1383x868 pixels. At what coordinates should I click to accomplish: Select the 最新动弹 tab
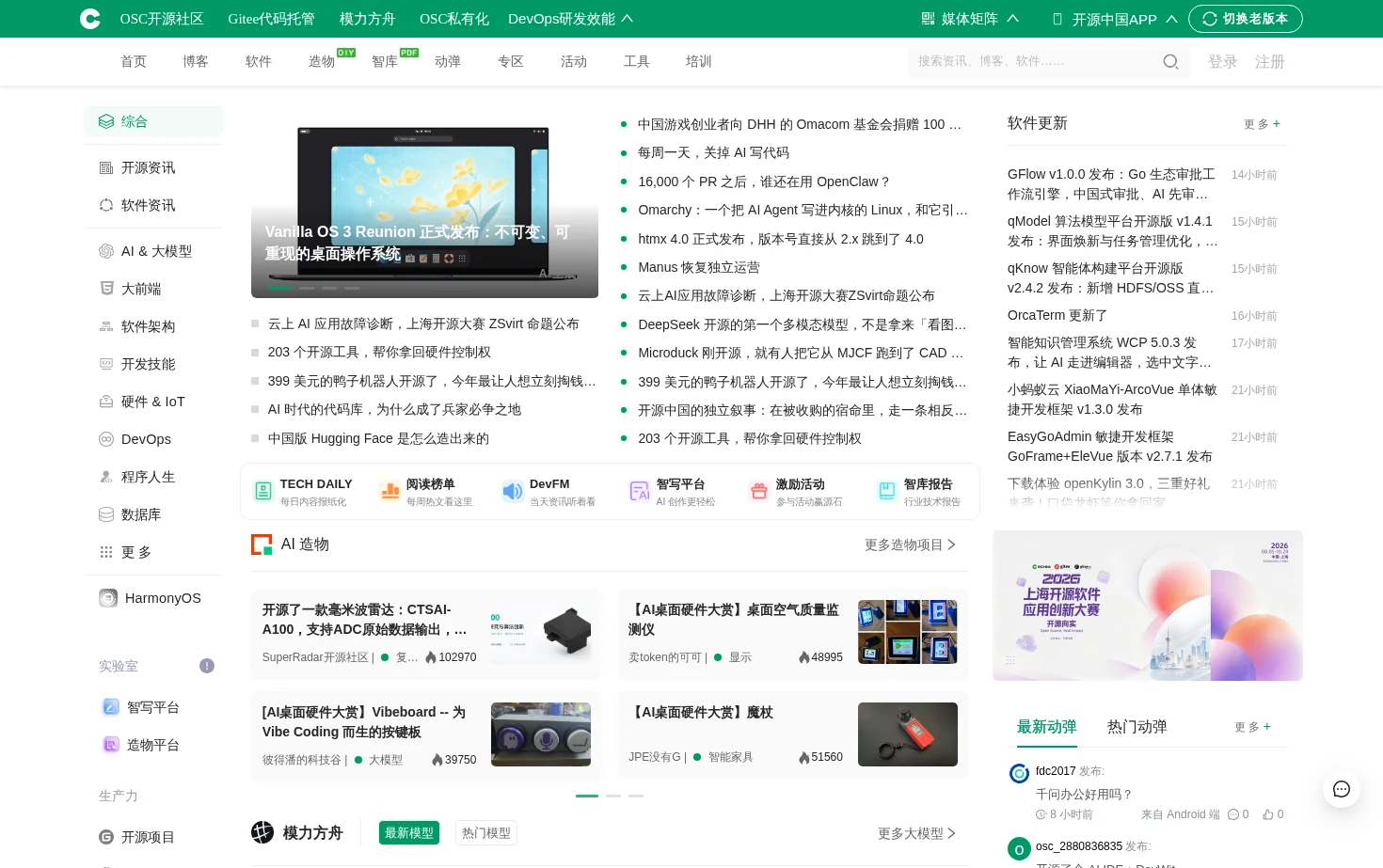[x=1046, y=726]
